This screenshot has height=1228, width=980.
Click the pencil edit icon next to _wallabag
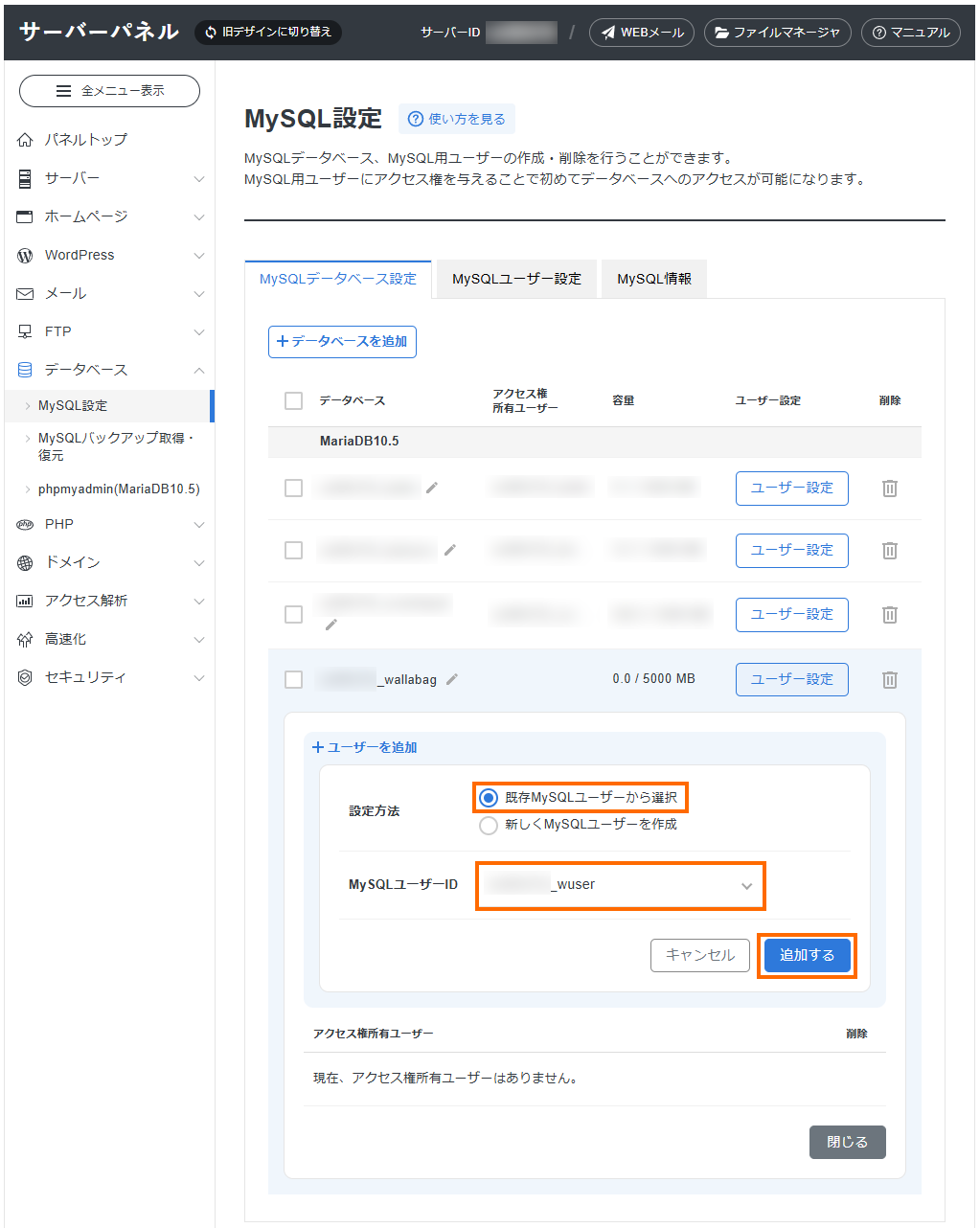pyautogui.click(x=452, y=679)
